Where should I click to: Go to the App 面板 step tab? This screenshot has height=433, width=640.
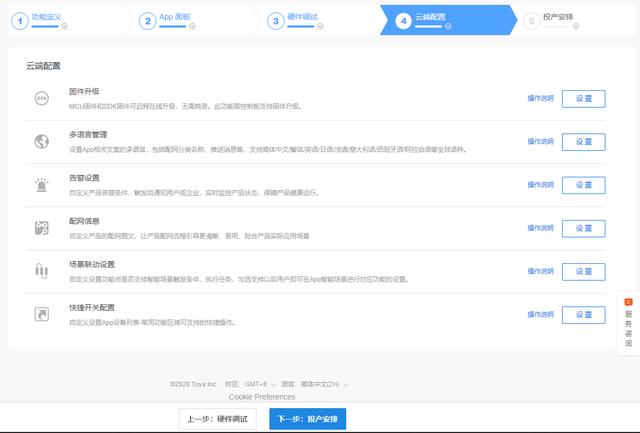click(x=194, y=20)
